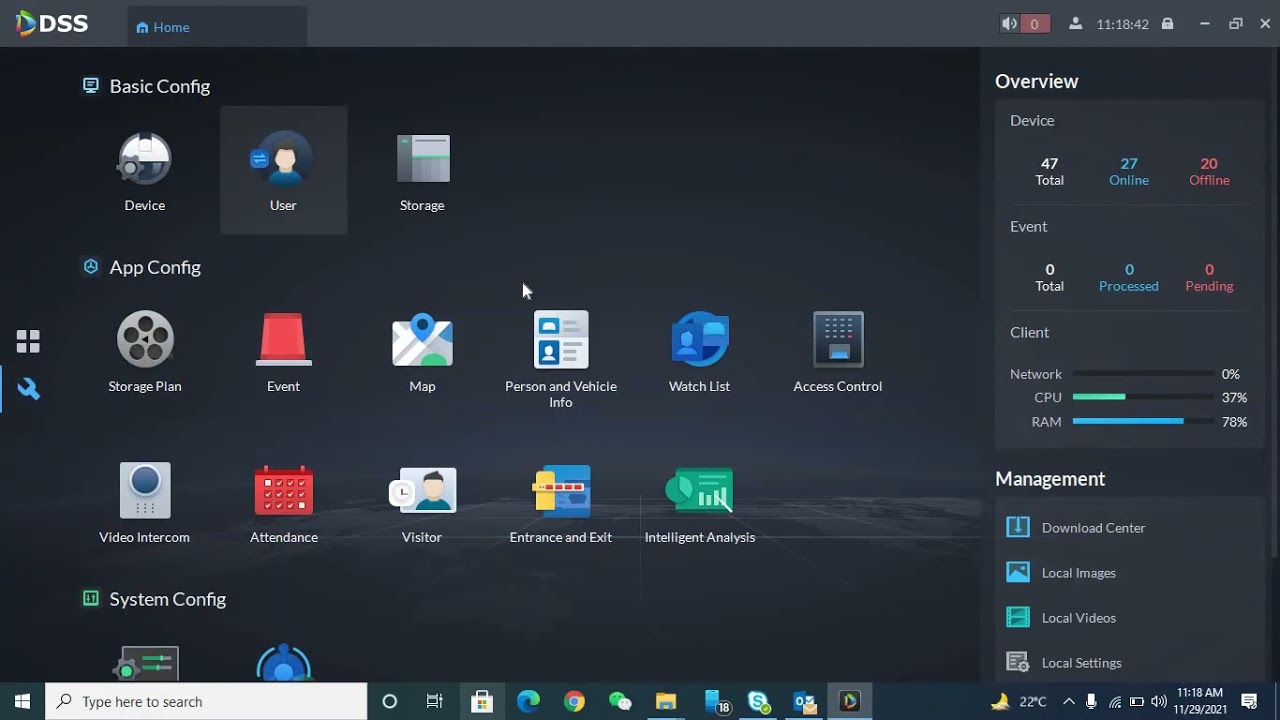Click the 20 Offline device count
1280x720 pixels.
click(1209, 171)
